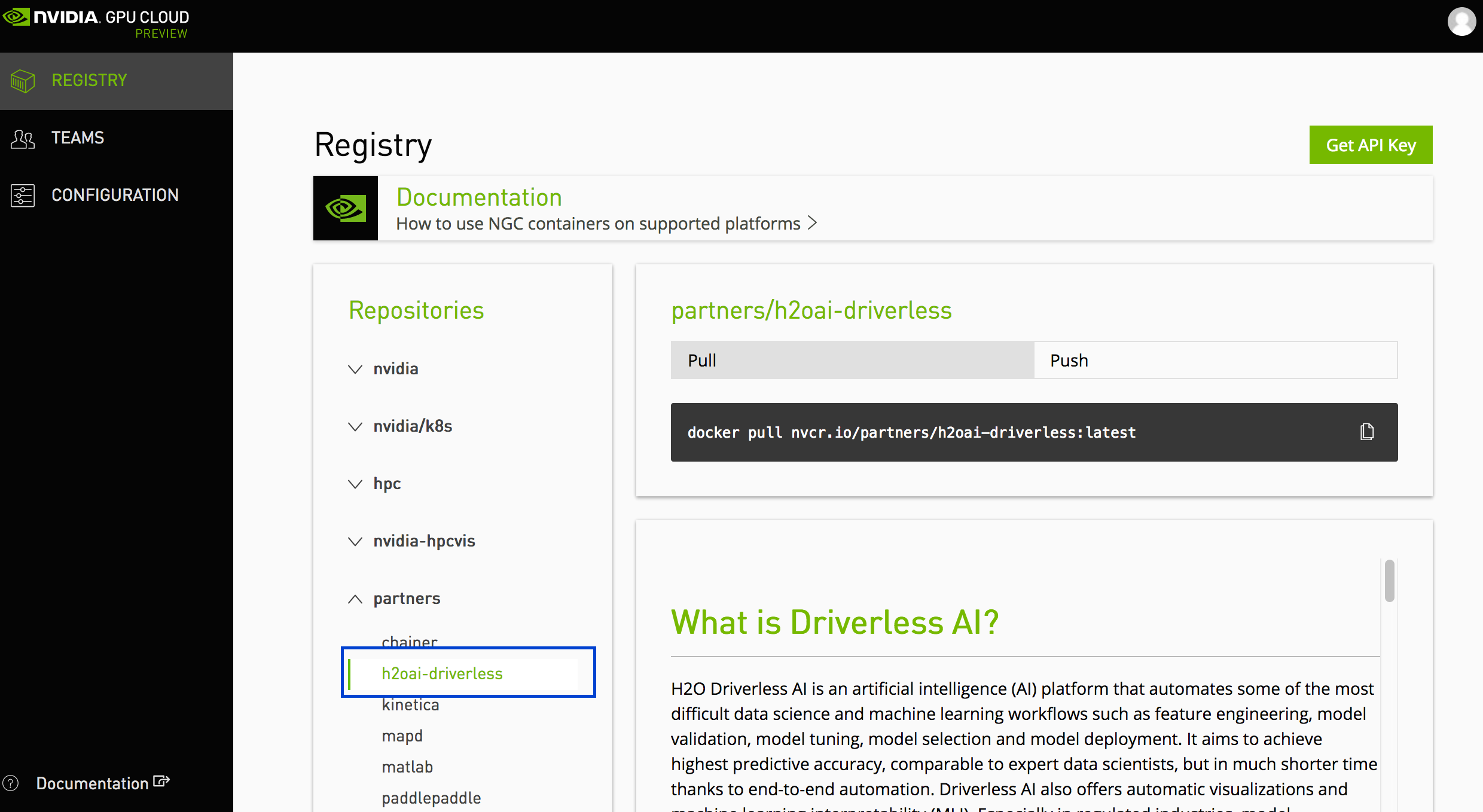Viewport: 1483px width, 812px height.
Task: Click the NVIDIA GPU Cloud logo
Action: [x=96, y=22]
